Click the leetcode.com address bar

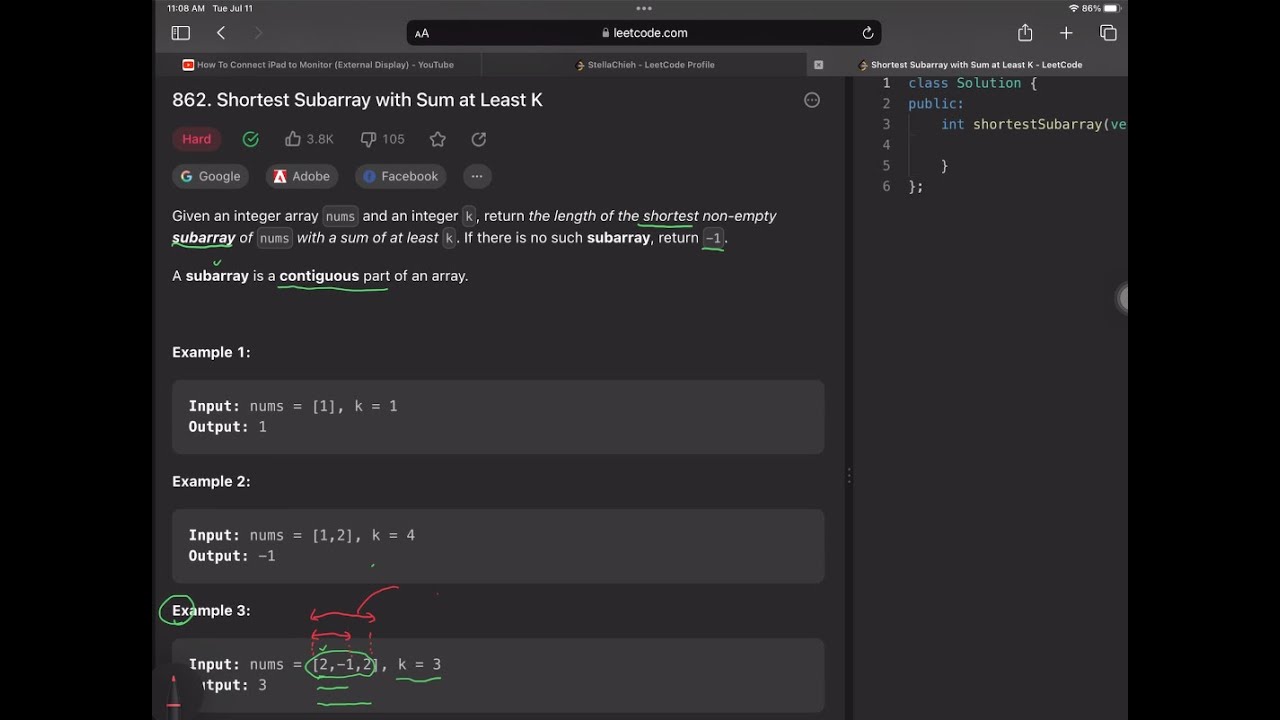pyautogui.click(x=644, y=33)
